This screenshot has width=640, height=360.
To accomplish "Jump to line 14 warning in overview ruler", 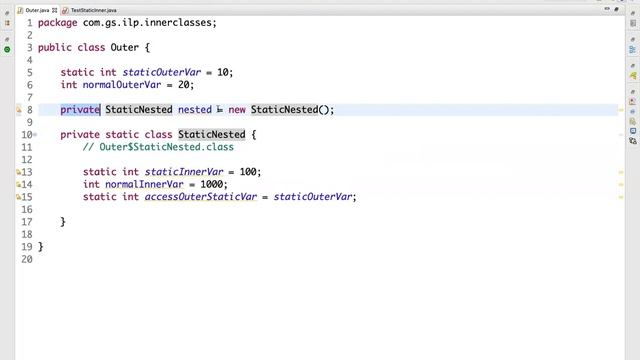I will point(621,184).
